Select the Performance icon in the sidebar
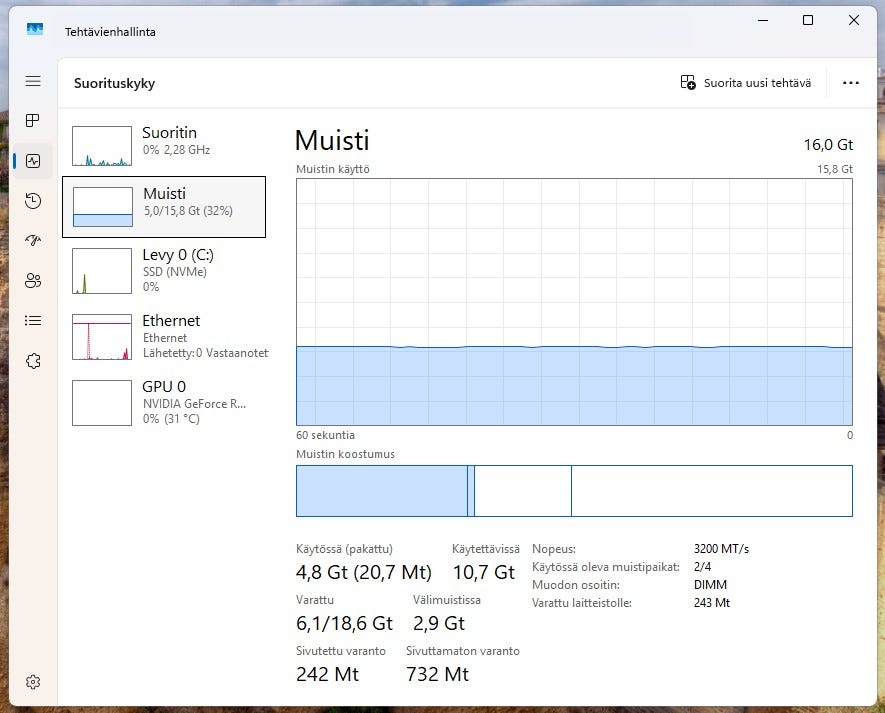The width and height of the screenshot is (885, 713). 33,160
